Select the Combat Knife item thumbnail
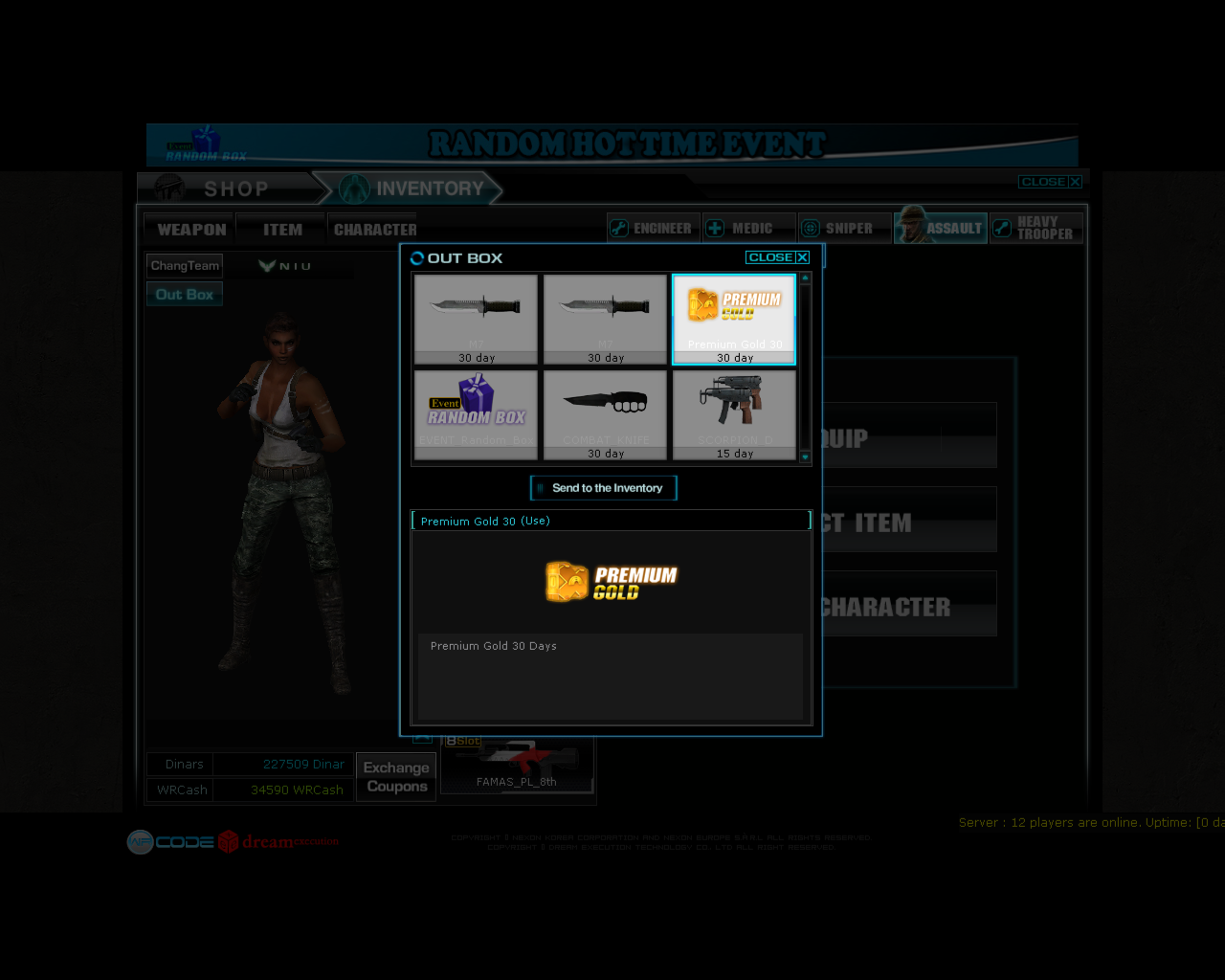 pos(605,415)
